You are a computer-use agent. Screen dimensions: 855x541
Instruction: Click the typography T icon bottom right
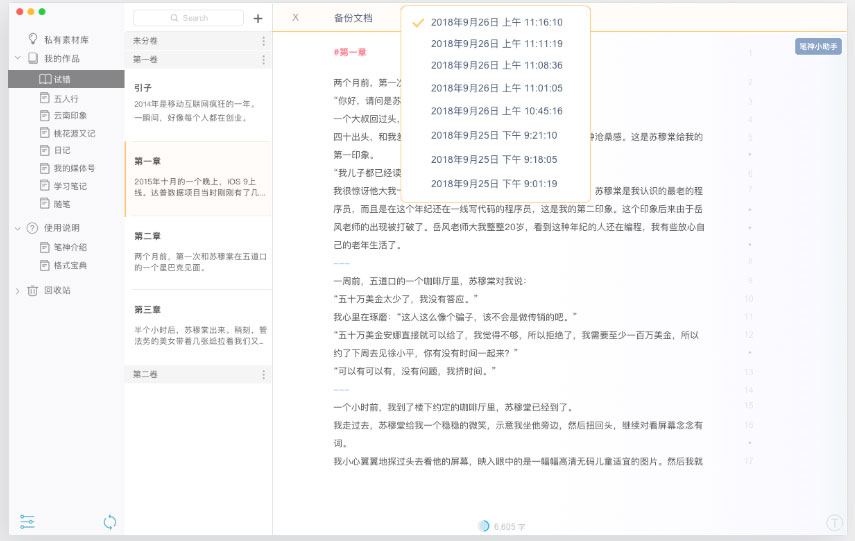(834, 522)
